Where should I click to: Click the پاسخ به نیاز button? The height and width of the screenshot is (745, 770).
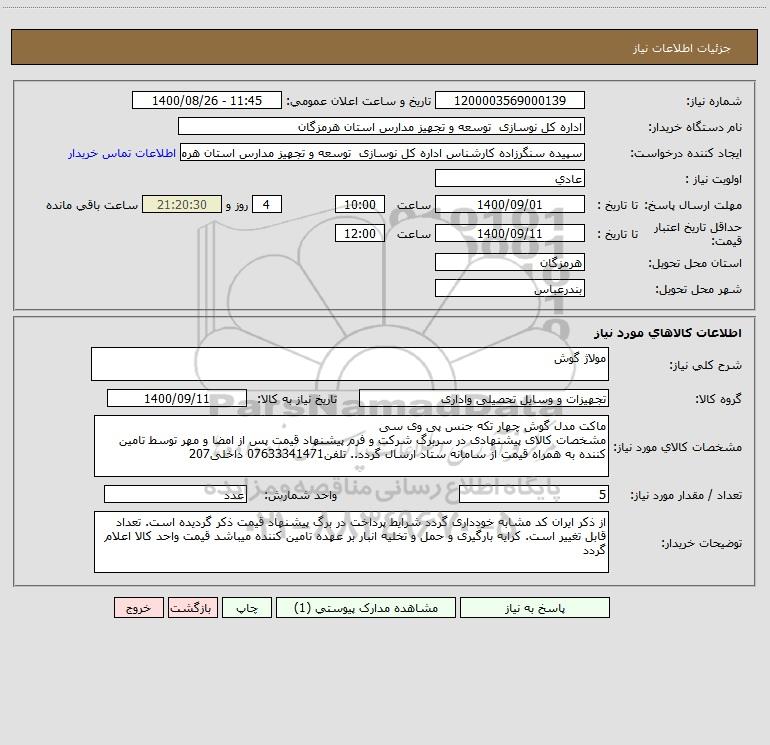pos(535,607)
